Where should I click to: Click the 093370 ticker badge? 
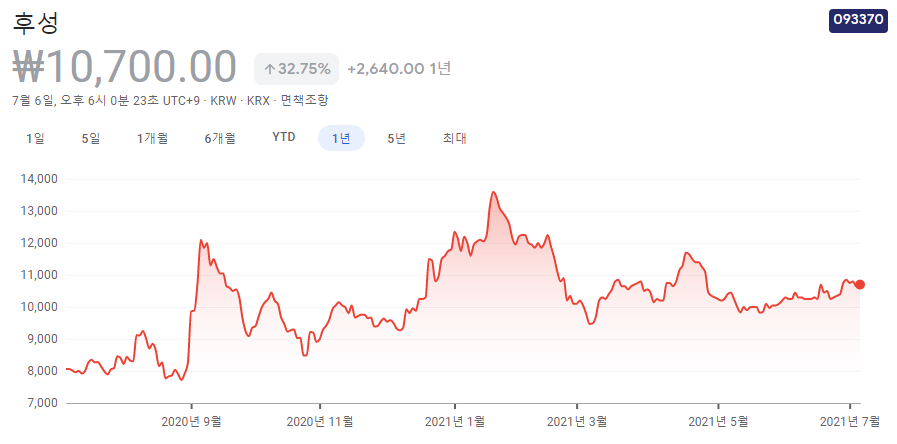coord(858,21)
